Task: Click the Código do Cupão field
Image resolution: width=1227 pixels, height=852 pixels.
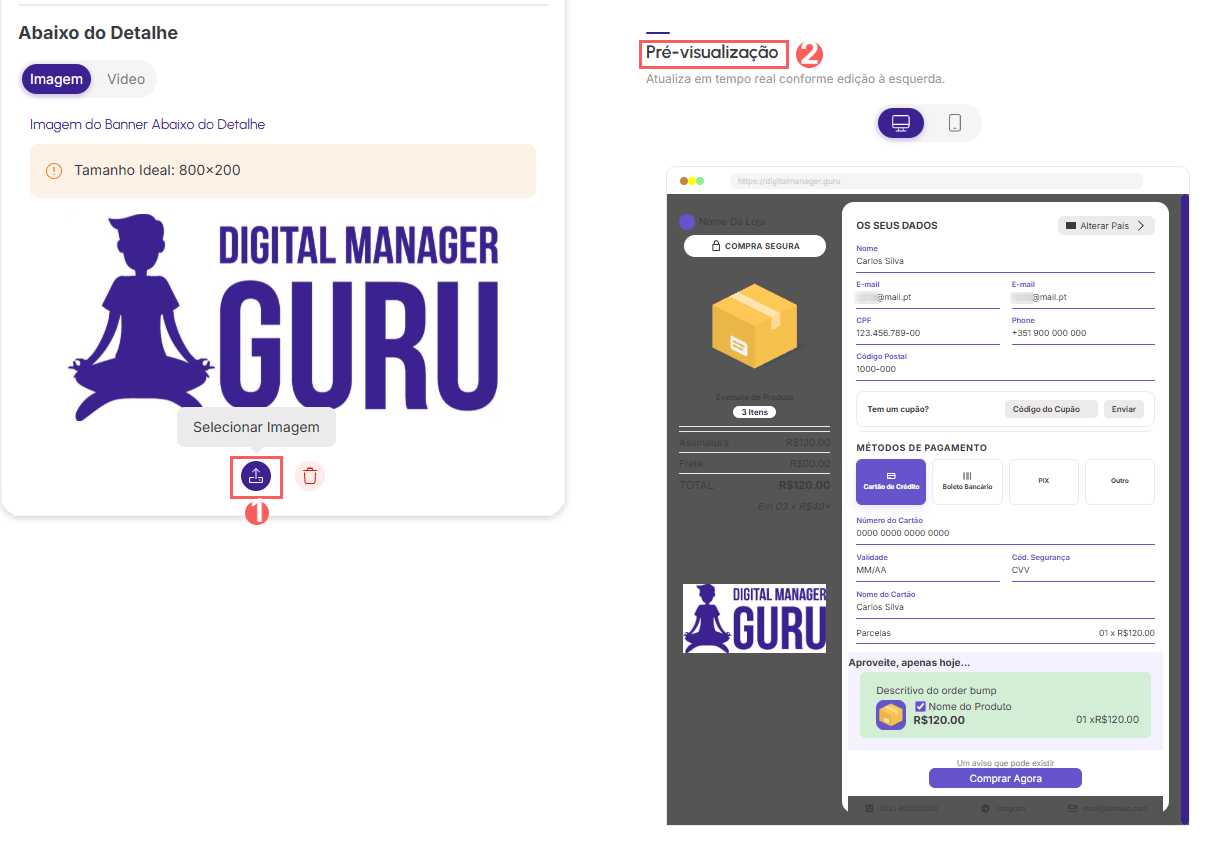Action: coord(1051,409)
